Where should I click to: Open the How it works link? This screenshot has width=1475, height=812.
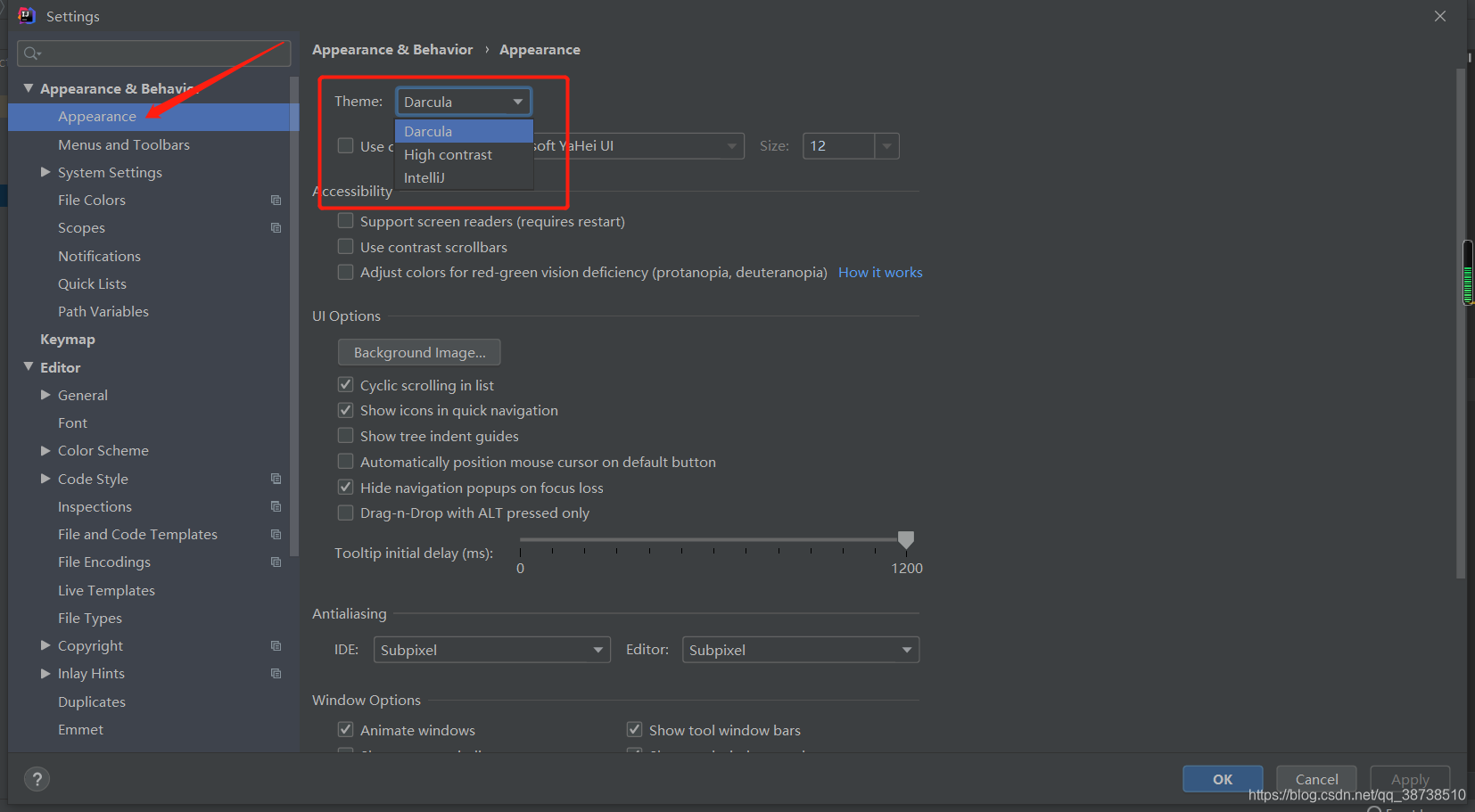tap(880, 272)
